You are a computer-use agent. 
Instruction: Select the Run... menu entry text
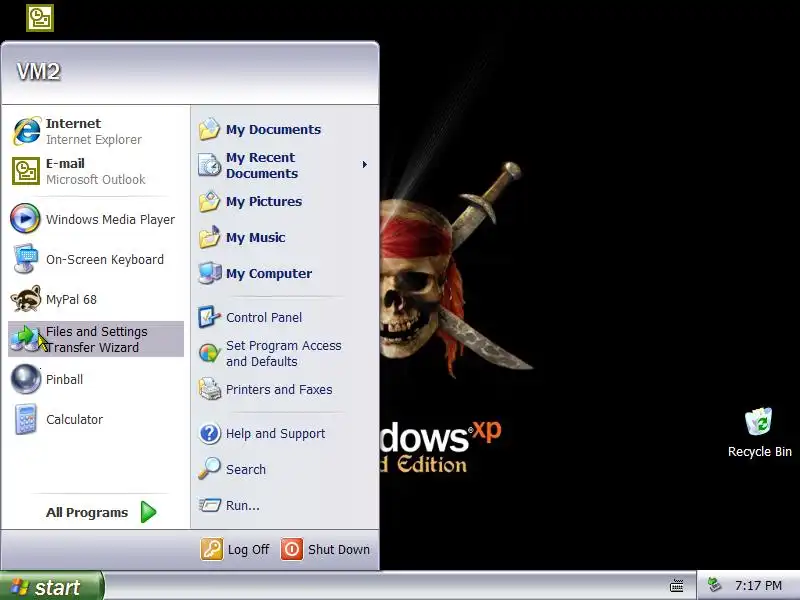(x=243, y=506)
